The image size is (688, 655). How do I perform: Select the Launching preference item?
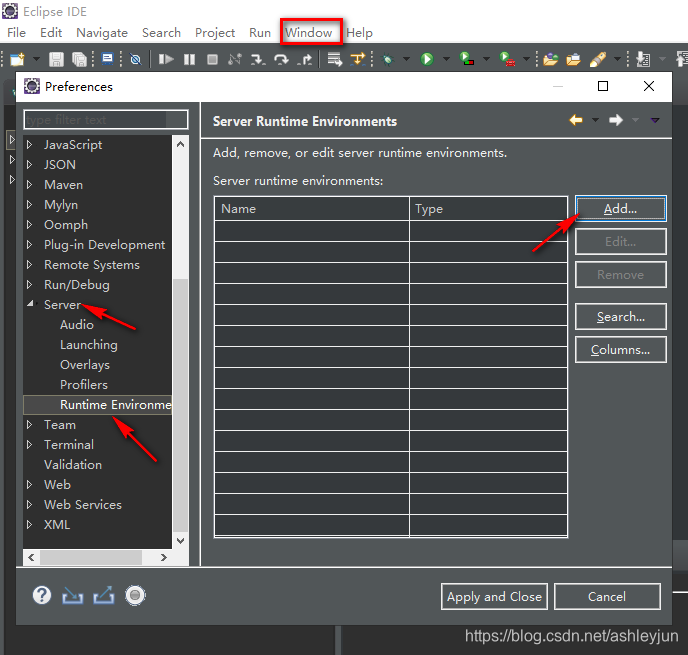89,344
